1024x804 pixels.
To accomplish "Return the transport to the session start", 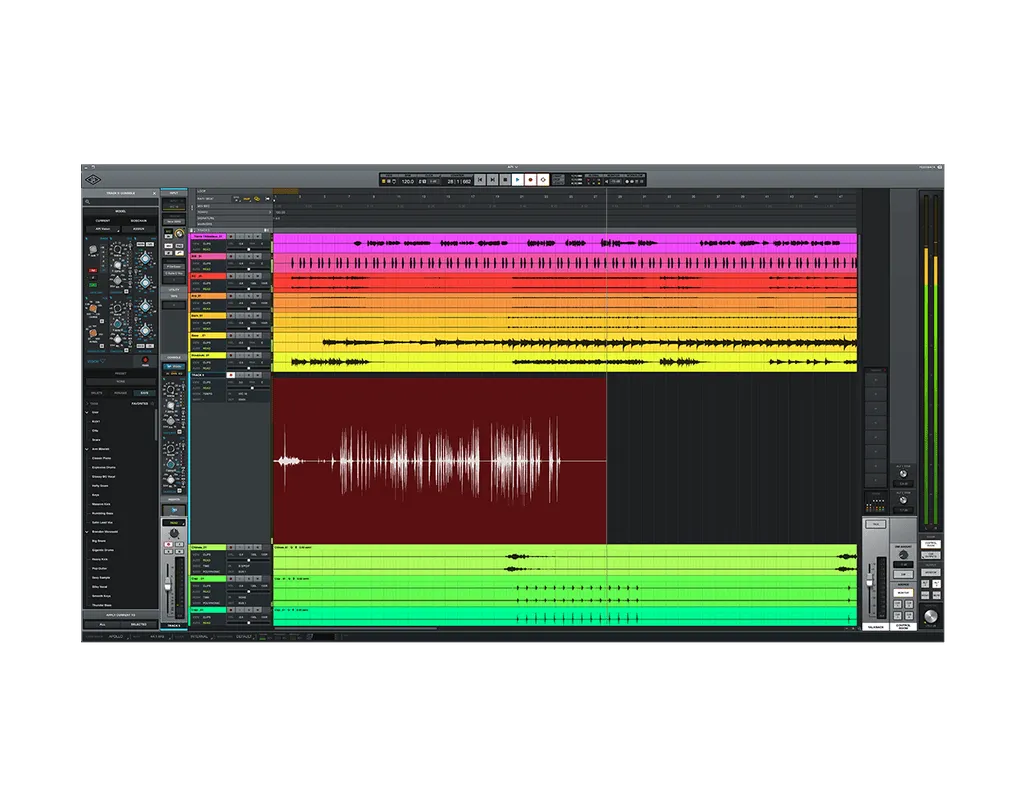I will coord(480,180).
